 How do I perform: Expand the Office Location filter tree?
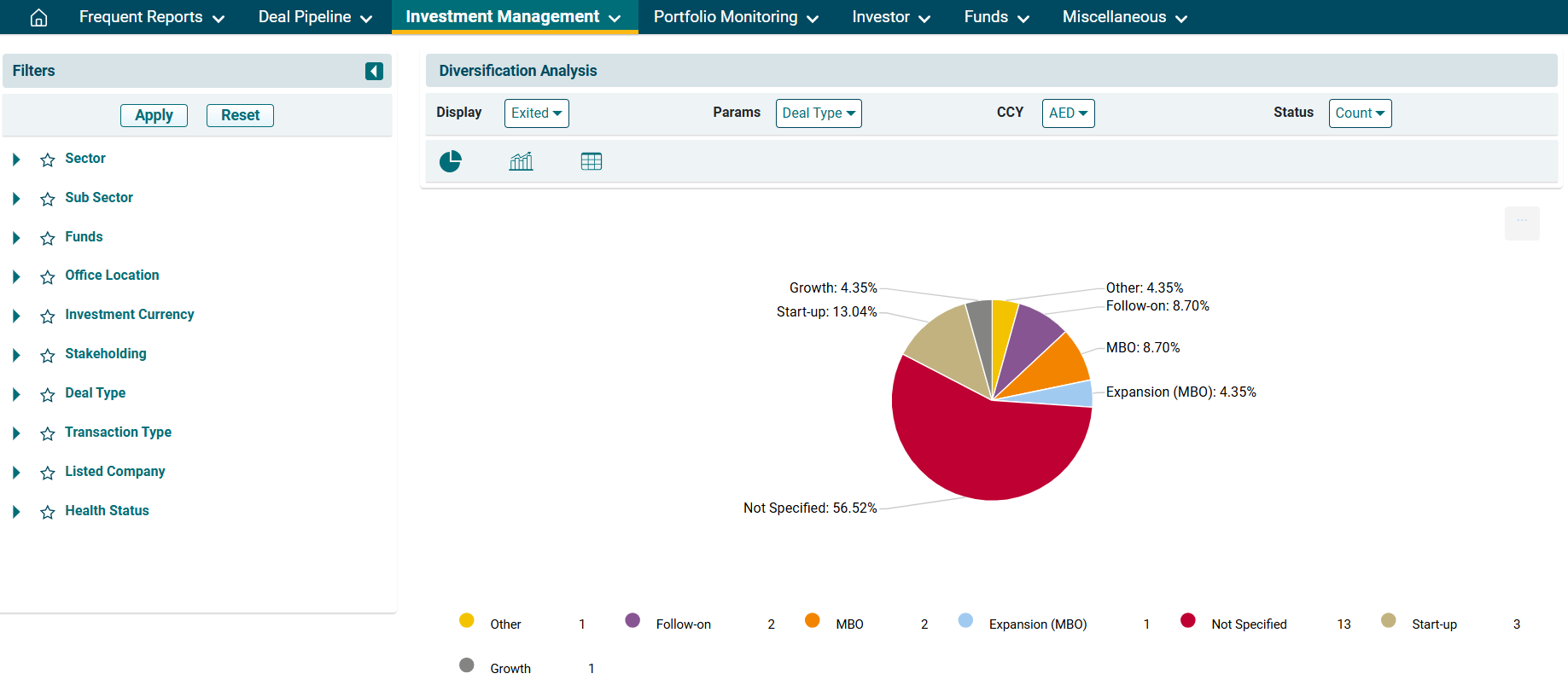tap(16, 276)
